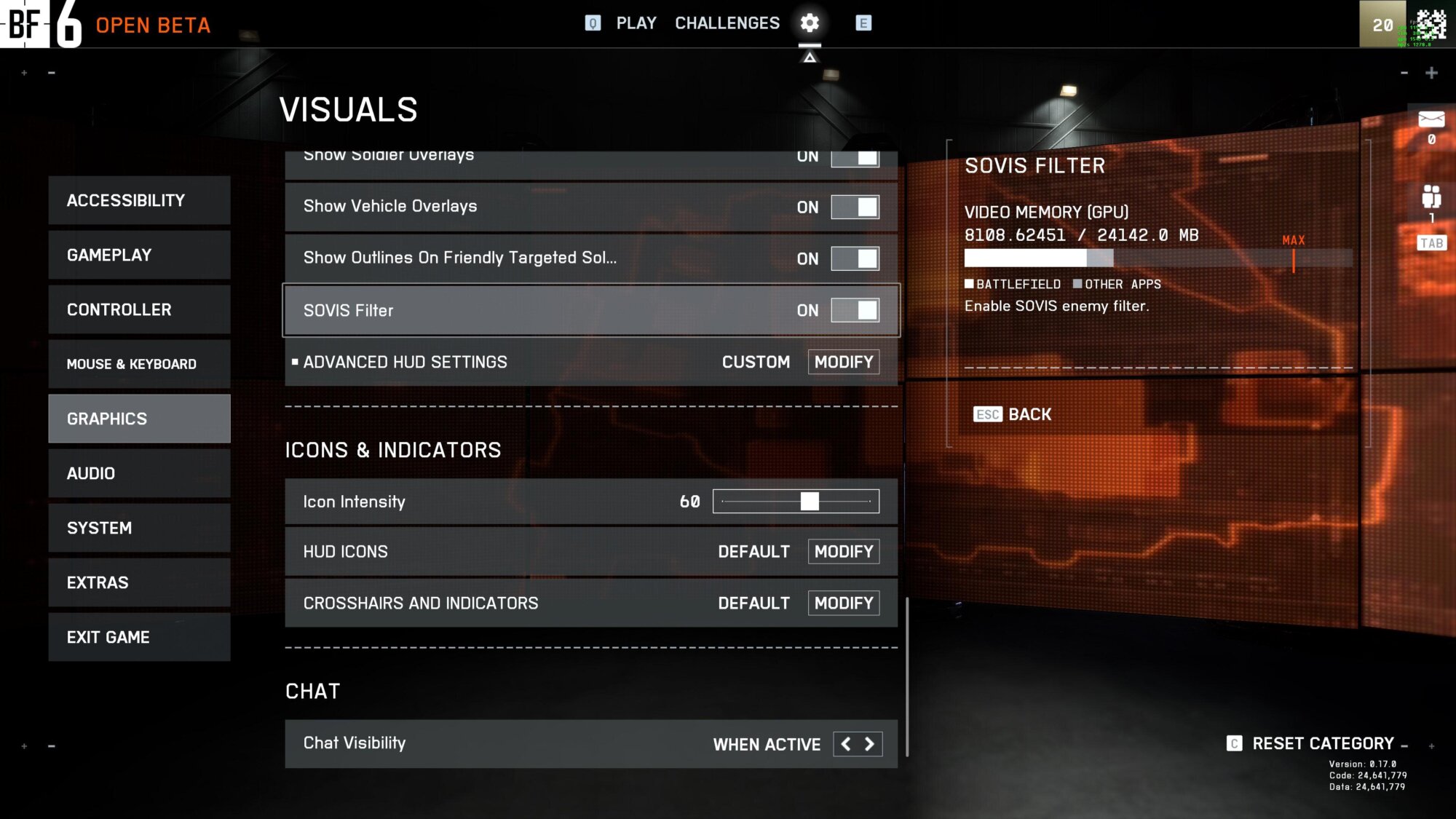Click the Icon Intensity slider handle

(810, 501)
